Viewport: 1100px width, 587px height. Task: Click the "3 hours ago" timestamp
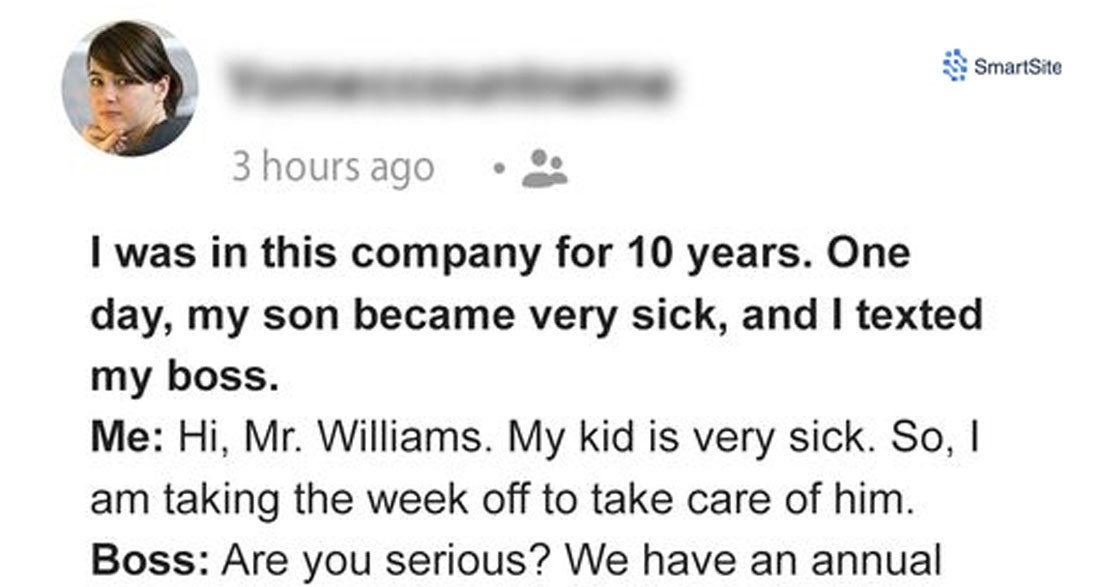pyautogui.click(x=333, y=167)
